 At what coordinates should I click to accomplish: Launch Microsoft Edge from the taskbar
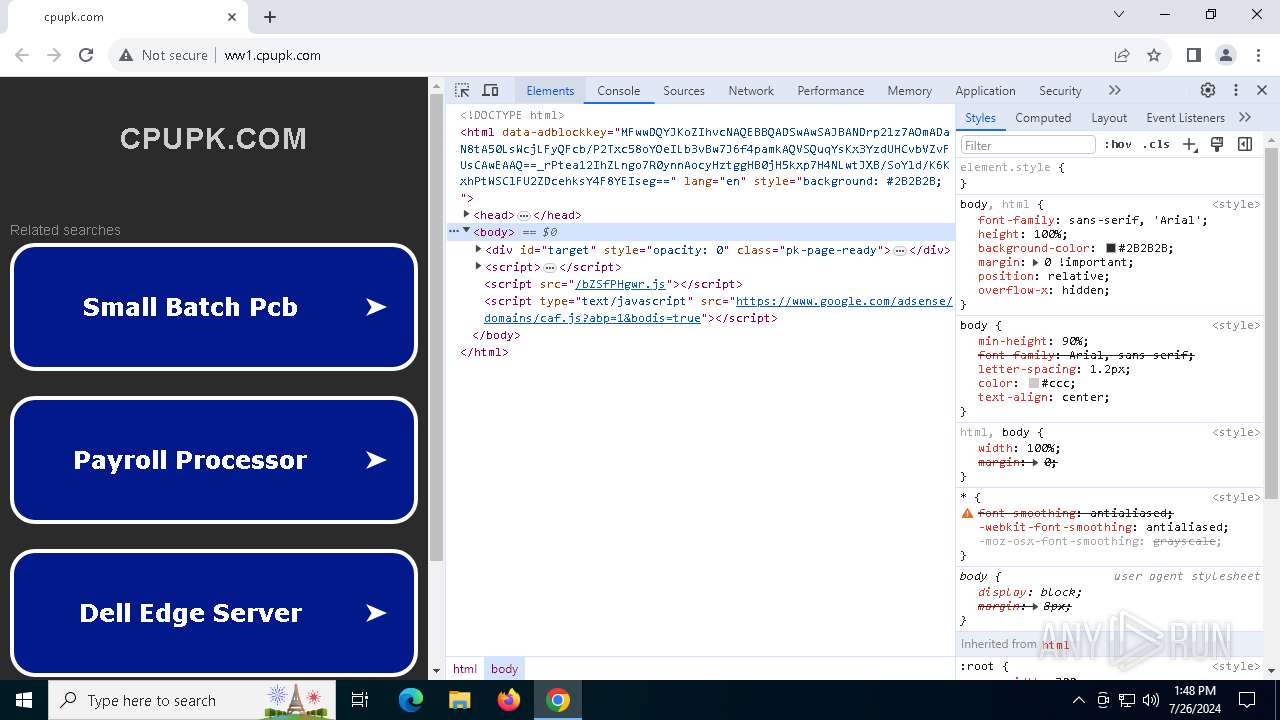(411, 700)
